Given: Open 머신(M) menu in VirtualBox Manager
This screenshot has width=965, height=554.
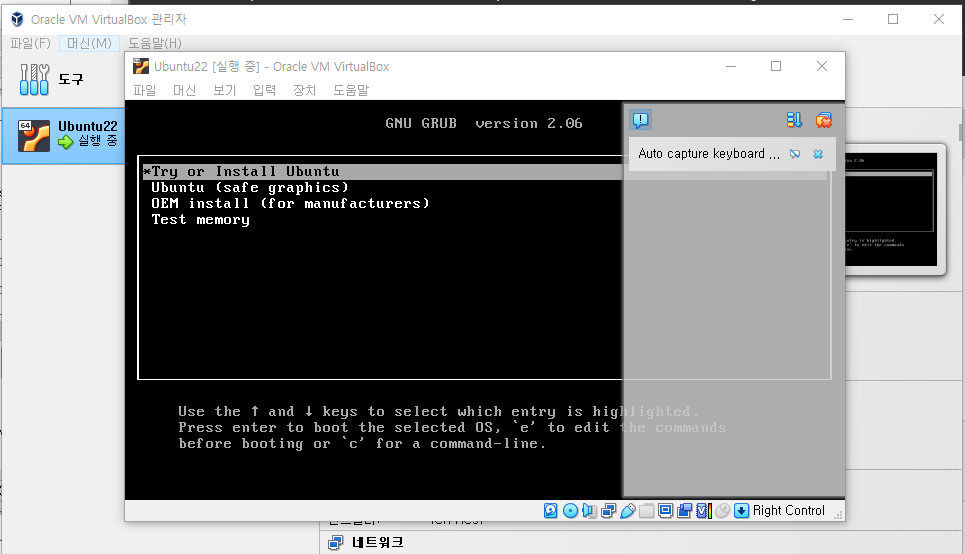Looking at the screenshot, I should (x=89, y=43).
